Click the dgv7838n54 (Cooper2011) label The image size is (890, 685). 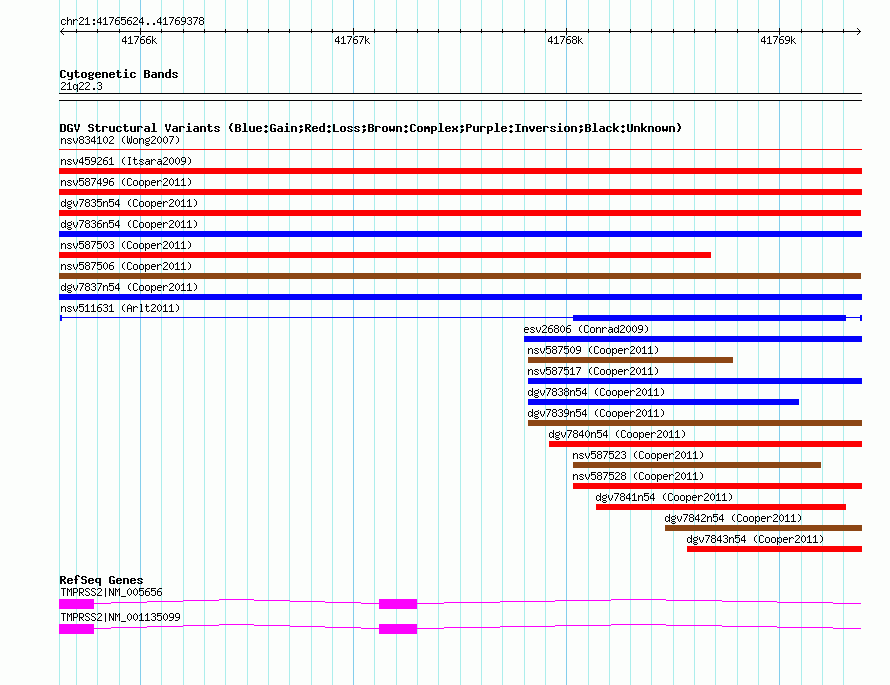click(596, 392)
